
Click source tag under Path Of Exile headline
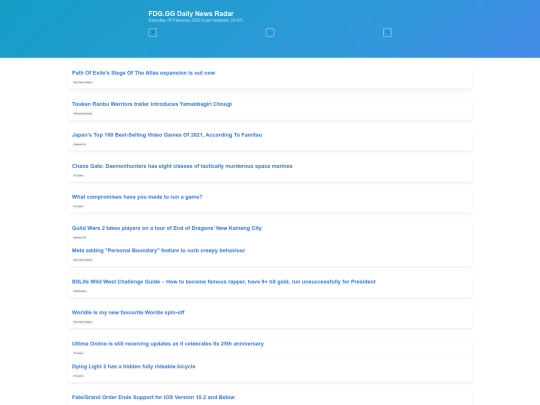coord(83,82)
